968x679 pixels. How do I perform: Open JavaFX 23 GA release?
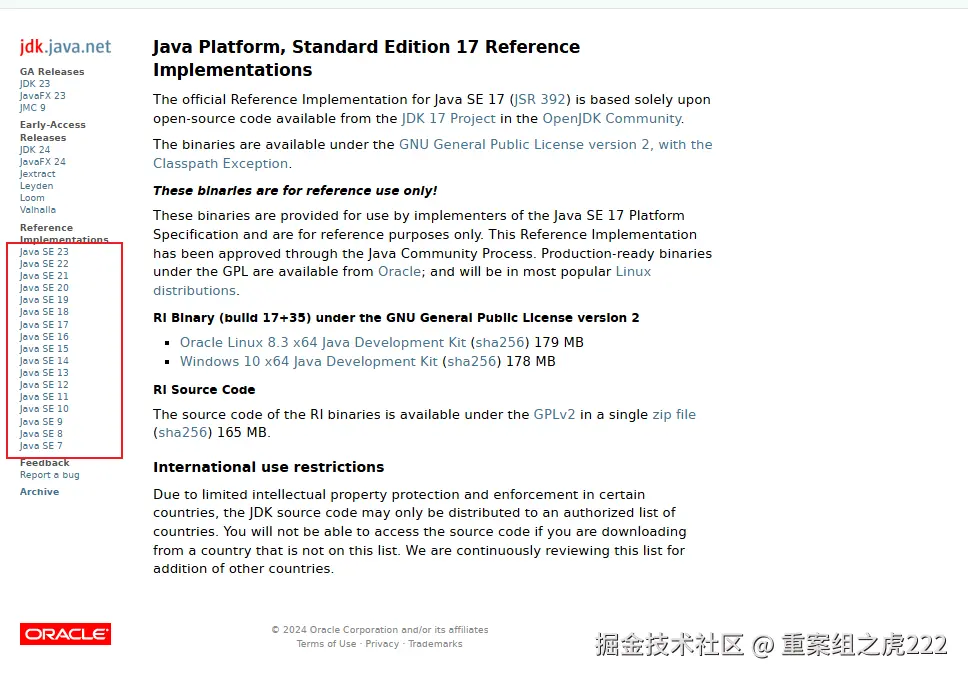tap(43, 96)
